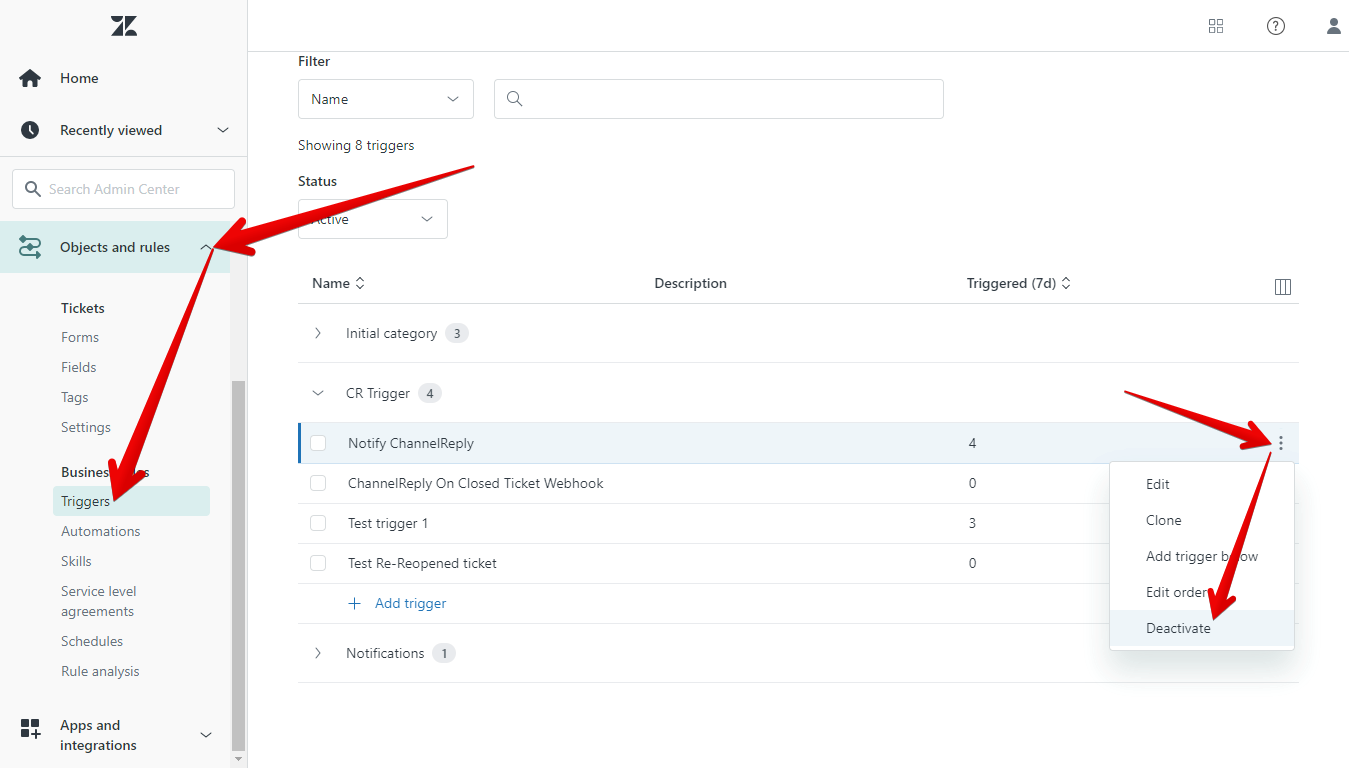
Task: Open the Status Active dropdown
Action: pyautogui.click(x=373, y=219)
